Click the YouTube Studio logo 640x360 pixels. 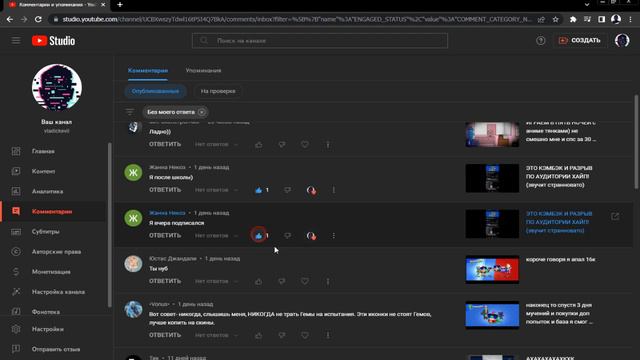(x=53, y=41)
